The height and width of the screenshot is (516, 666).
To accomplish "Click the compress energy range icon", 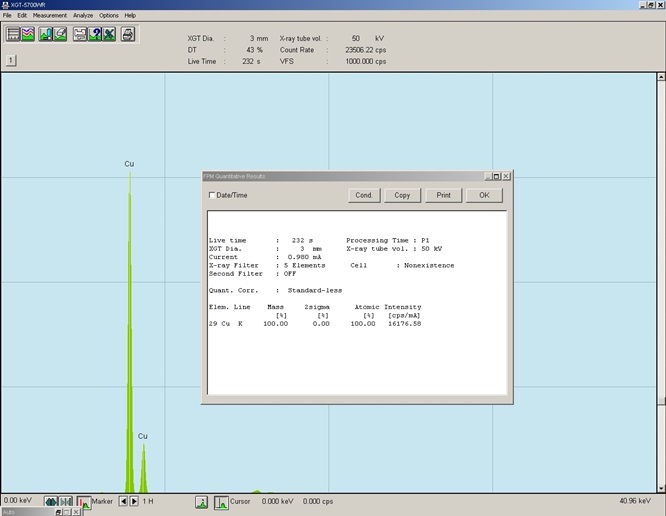I will (x=66, y=502).
